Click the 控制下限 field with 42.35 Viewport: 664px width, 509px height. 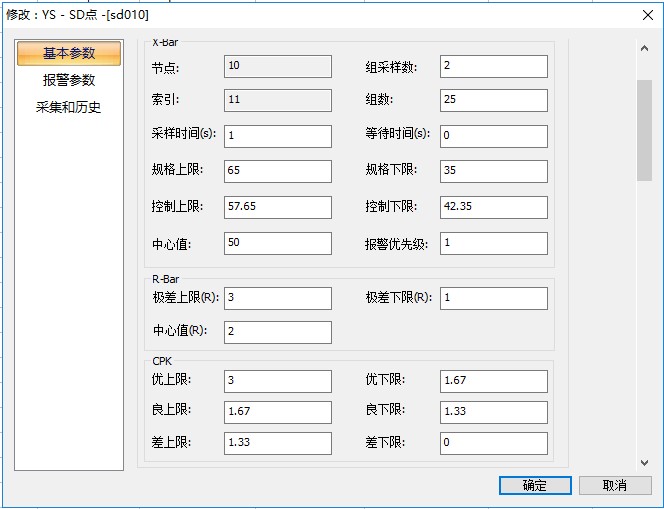pos(493,207)
